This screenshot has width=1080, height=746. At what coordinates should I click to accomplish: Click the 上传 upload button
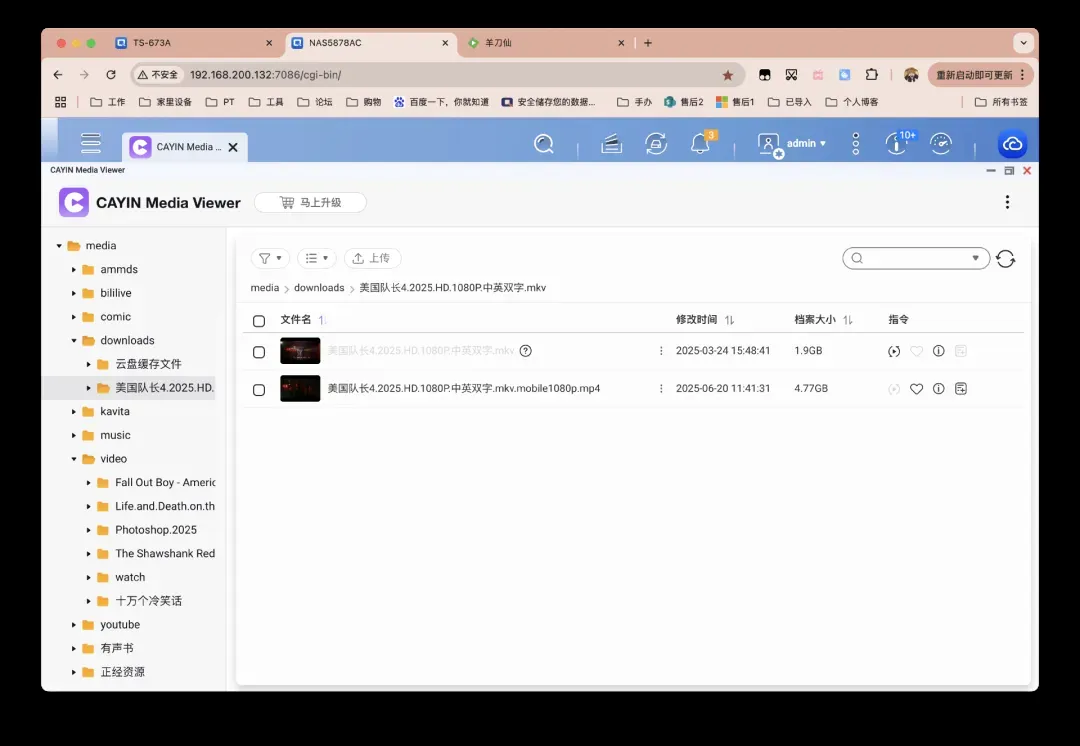tap(372, 258)
